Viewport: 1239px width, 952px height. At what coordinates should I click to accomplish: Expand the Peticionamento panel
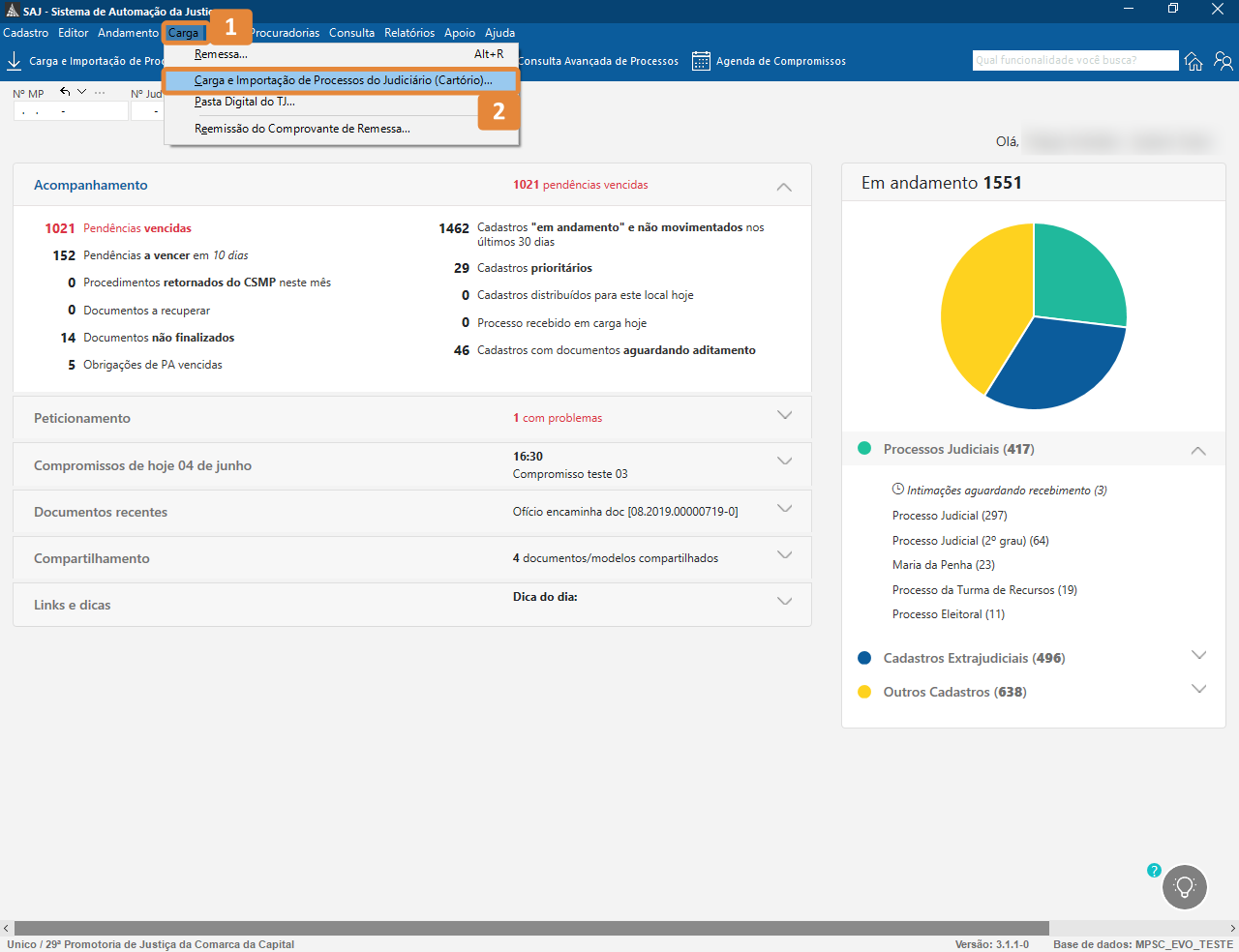(x=784, y=415)
